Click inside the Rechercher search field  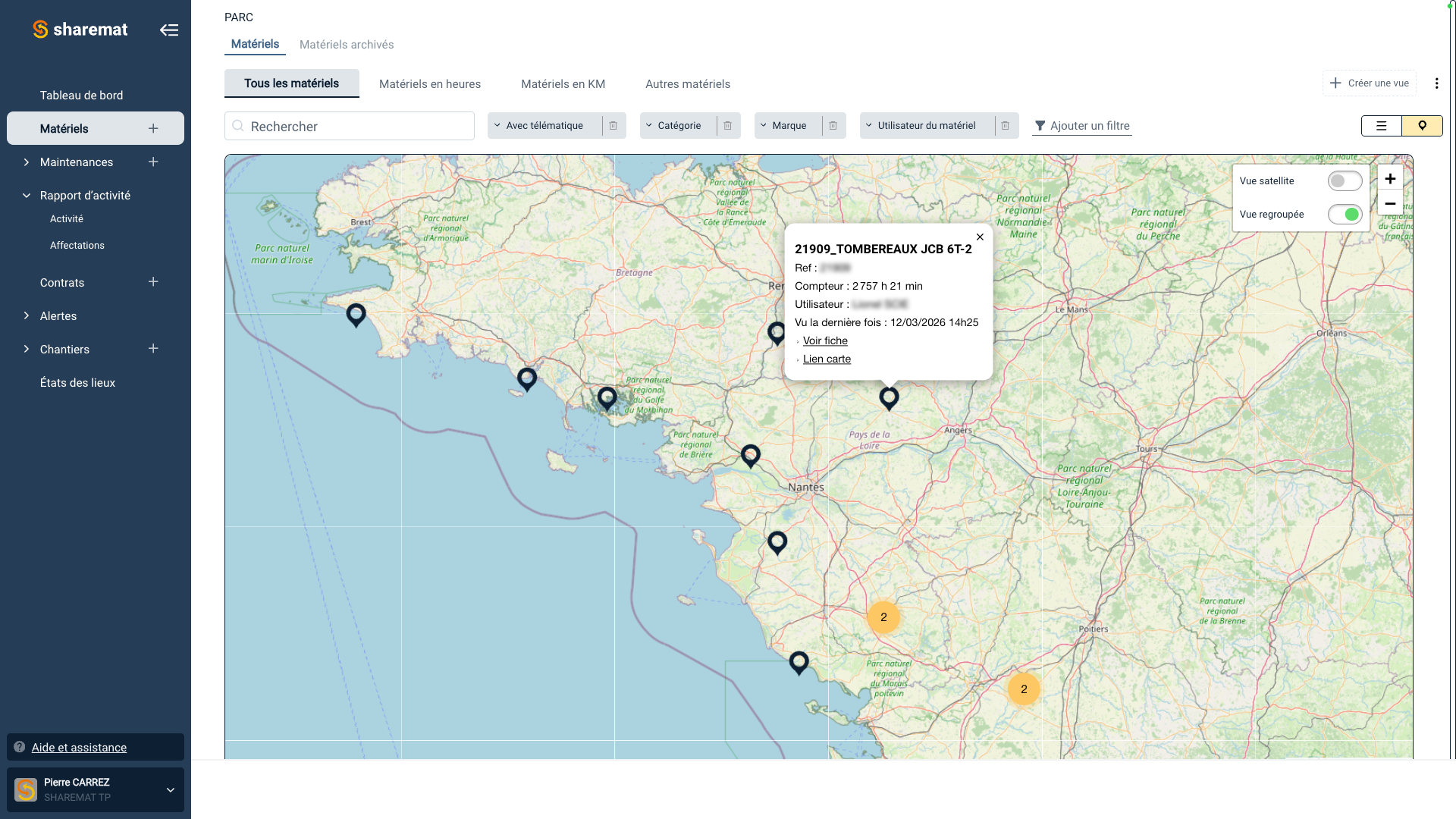[349, 126]
